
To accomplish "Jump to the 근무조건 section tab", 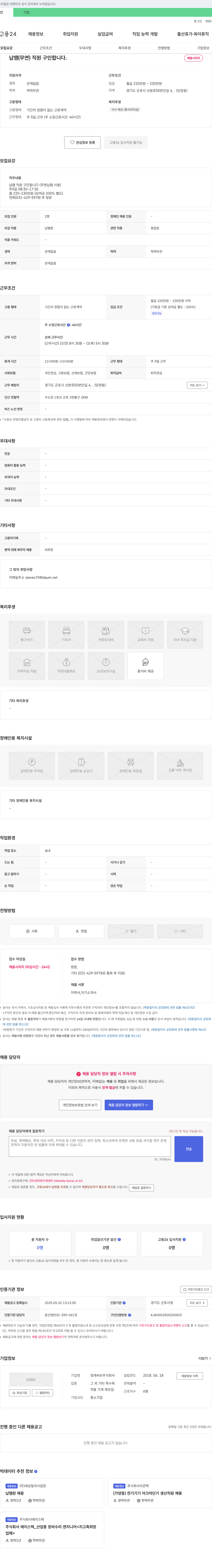I will click(x=46, y=48).
